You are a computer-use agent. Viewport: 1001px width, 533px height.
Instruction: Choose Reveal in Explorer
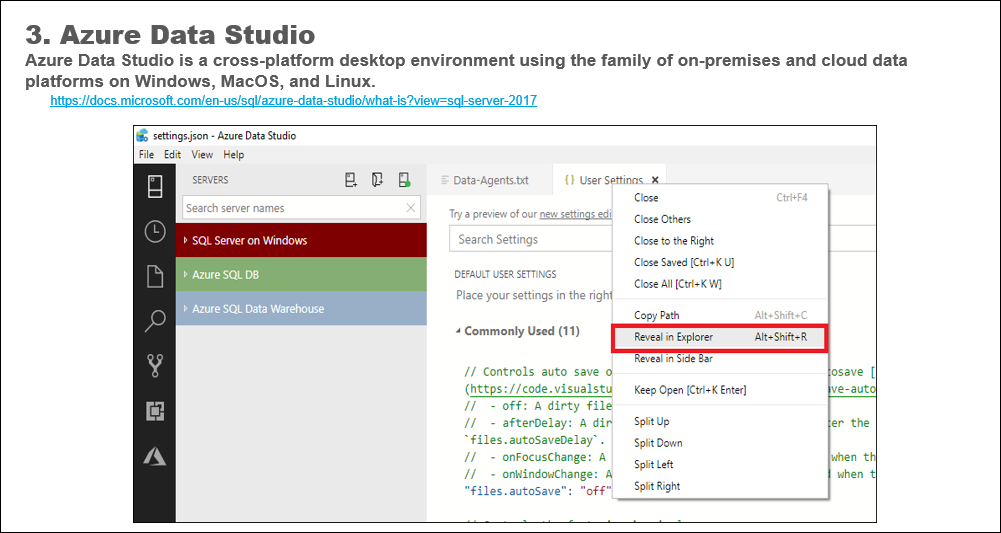coord(720,337)
